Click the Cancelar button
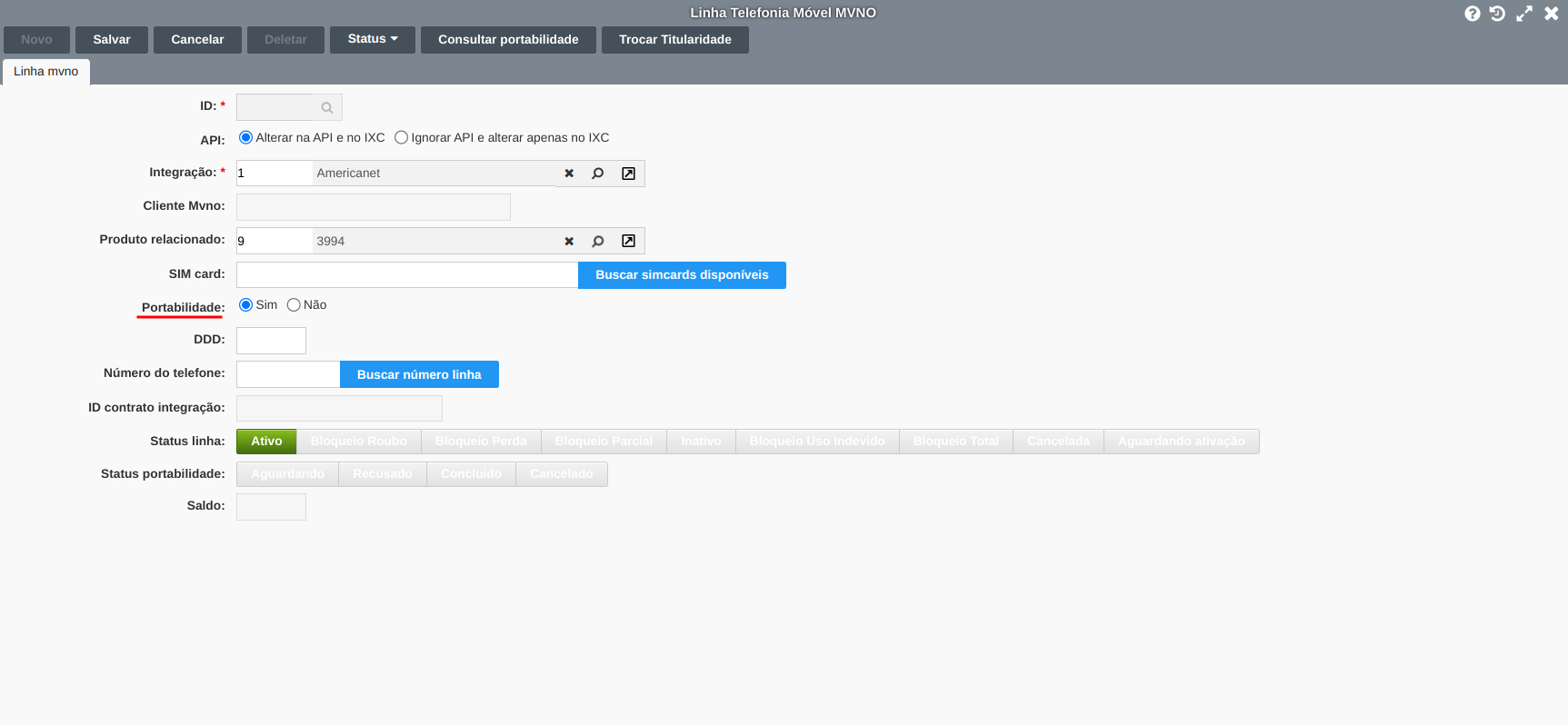Viewport: 1568px width, 725px height. tap(197, 40)
